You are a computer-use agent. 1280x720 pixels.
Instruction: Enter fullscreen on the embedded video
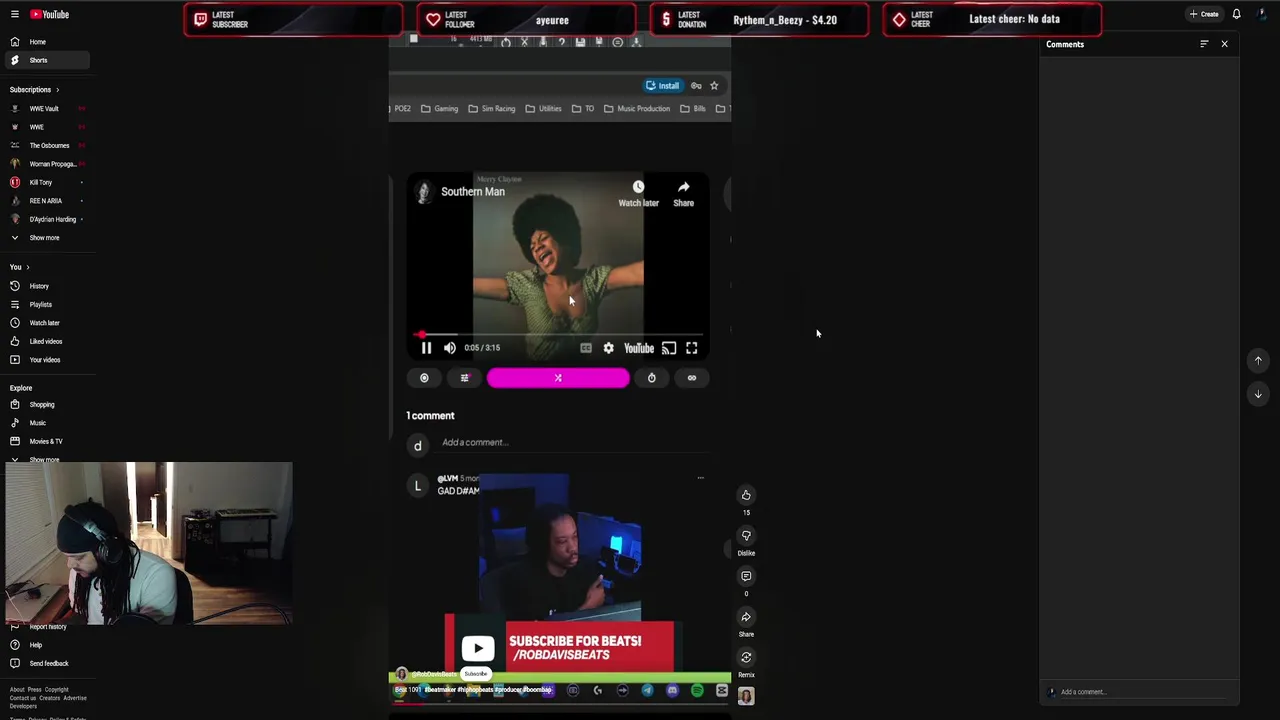click(x=691, y=348)
